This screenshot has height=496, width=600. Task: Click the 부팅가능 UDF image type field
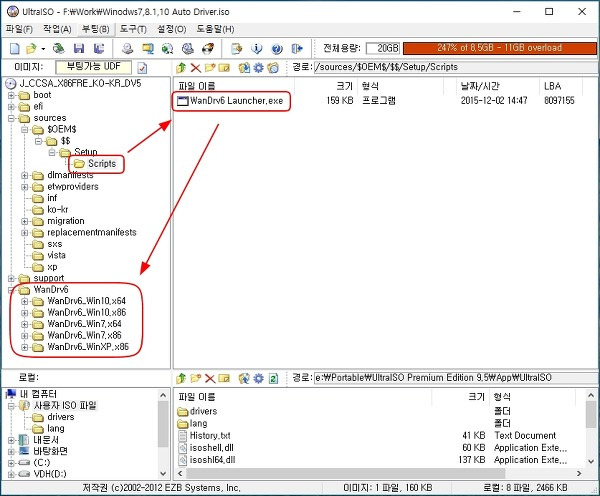pyautogui.click(x=94, y=67)
